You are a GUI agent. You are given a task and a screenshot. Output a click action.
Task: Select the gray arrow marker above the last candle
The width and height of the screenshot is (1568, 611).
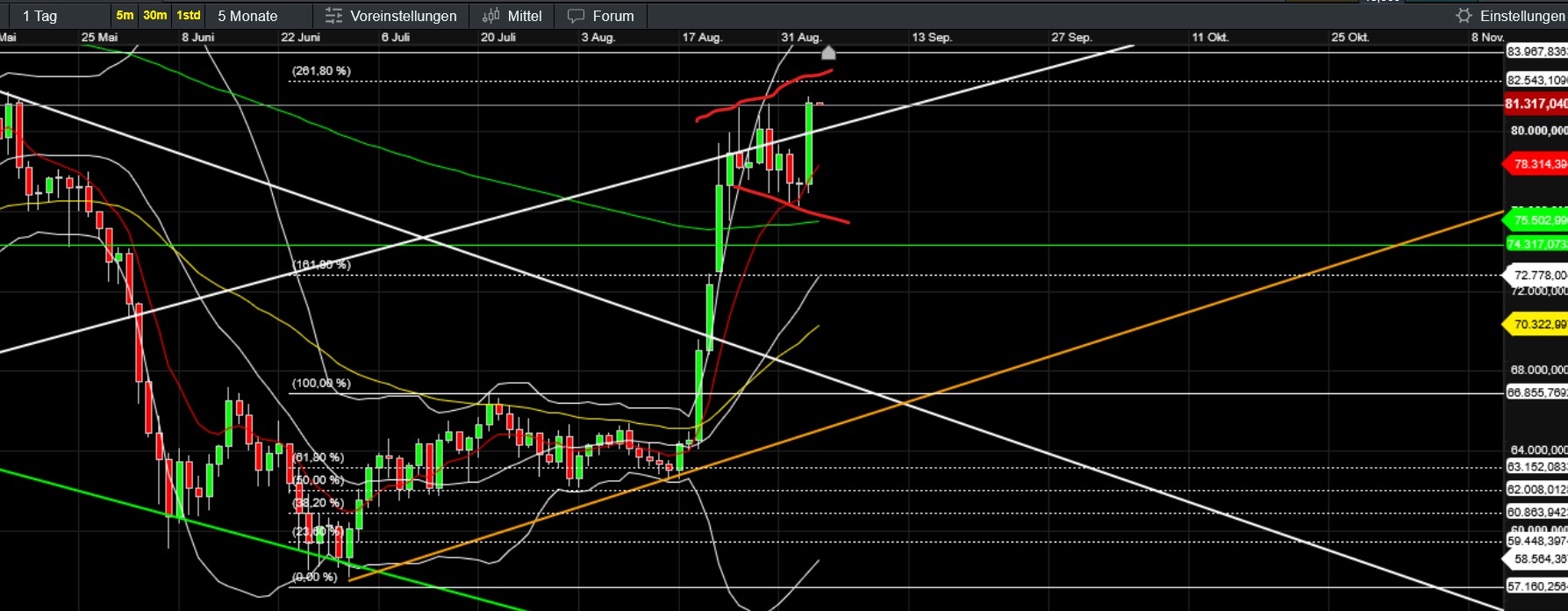tap(828, 53)
